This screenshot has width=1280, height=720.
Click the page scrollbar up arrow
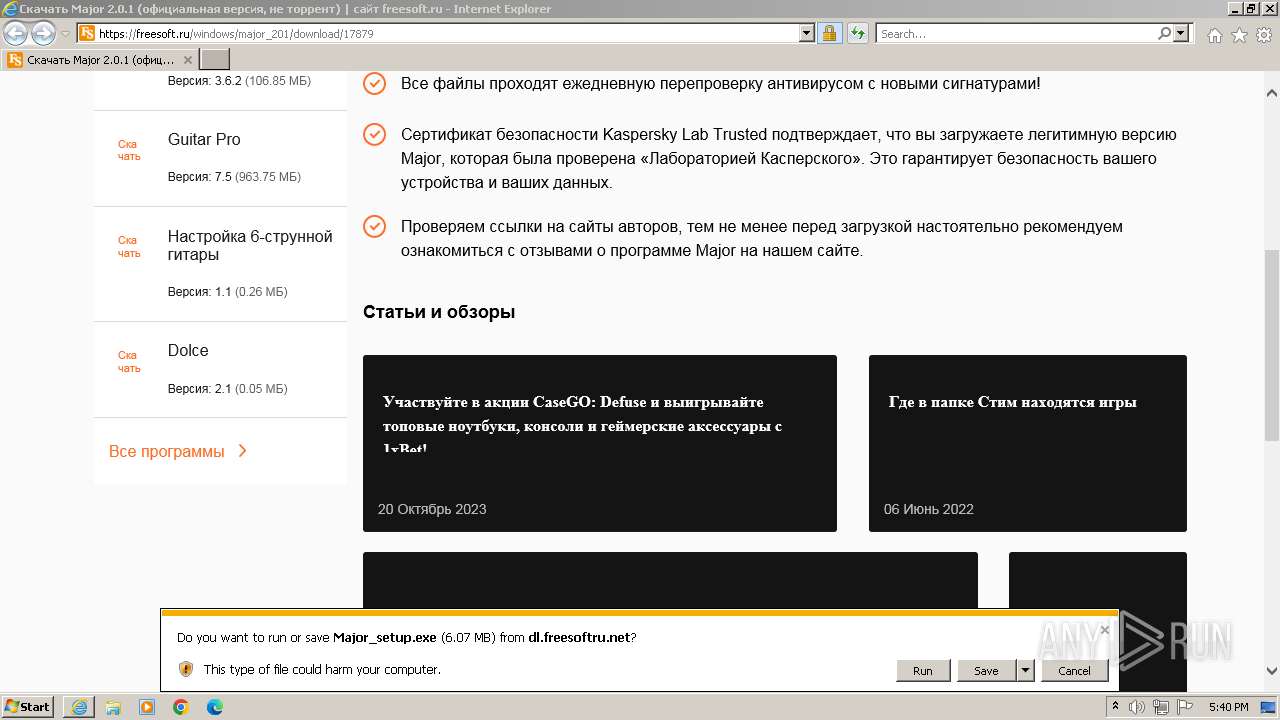(x=1272, y=94)
